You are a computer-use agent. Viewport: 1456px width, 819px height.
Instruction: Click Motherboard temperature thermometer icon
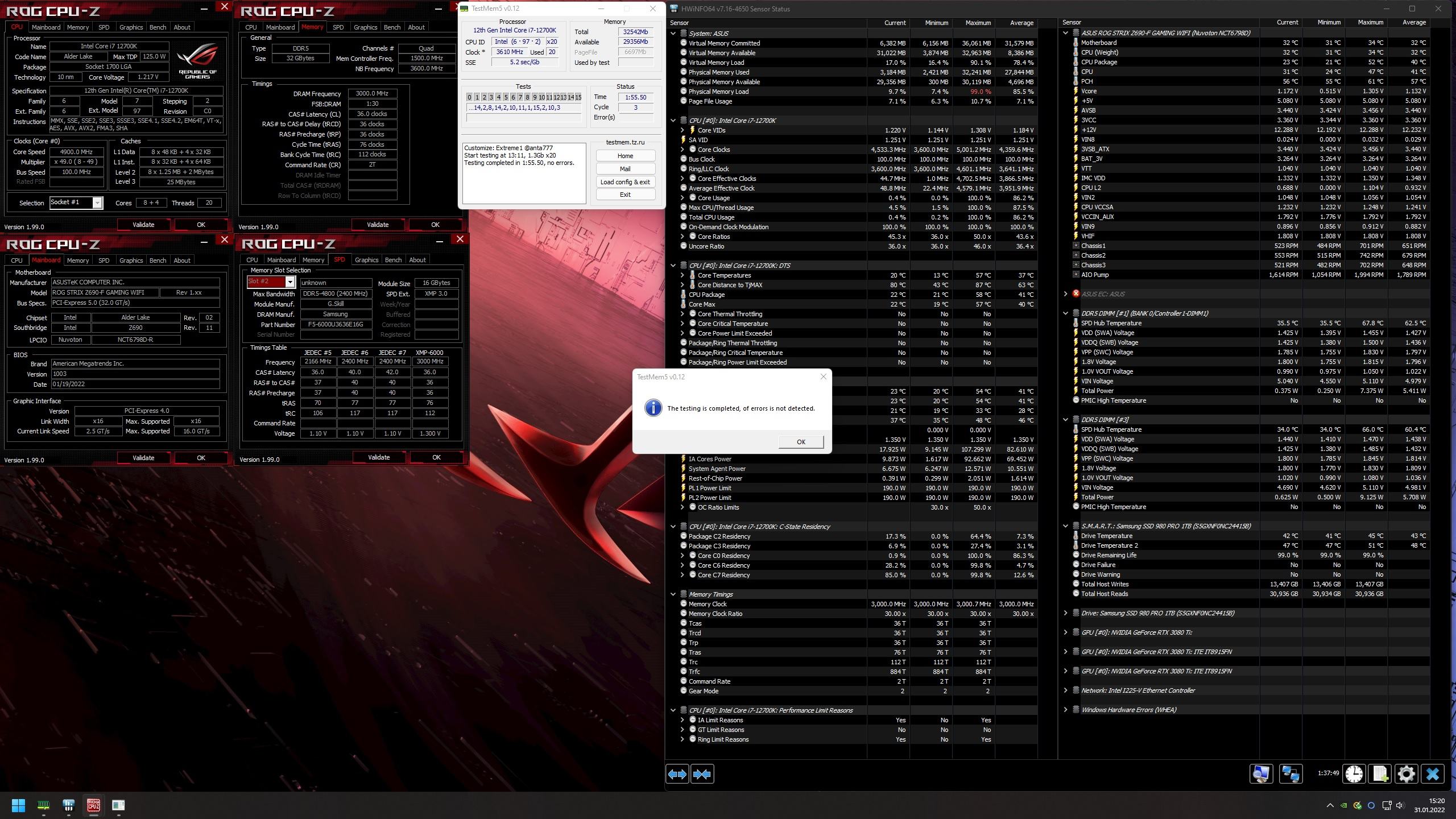pos(1076,43)
